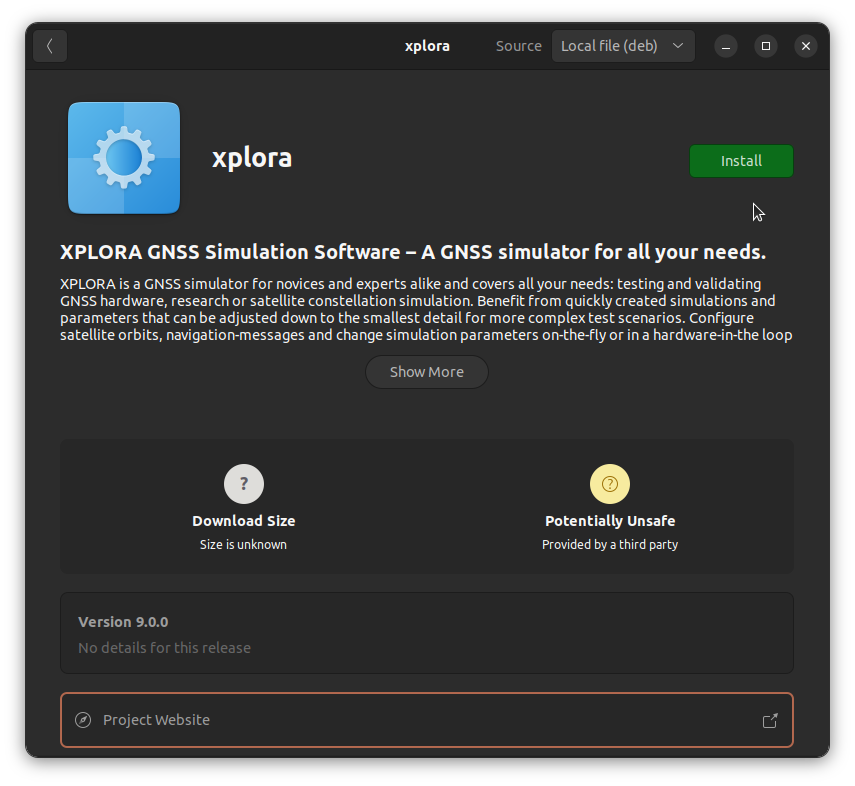Click the yellow Potentially Unsafe question mark icon
Screen dimensions: 855x786
pyautogui.click(x=610, y=484)
